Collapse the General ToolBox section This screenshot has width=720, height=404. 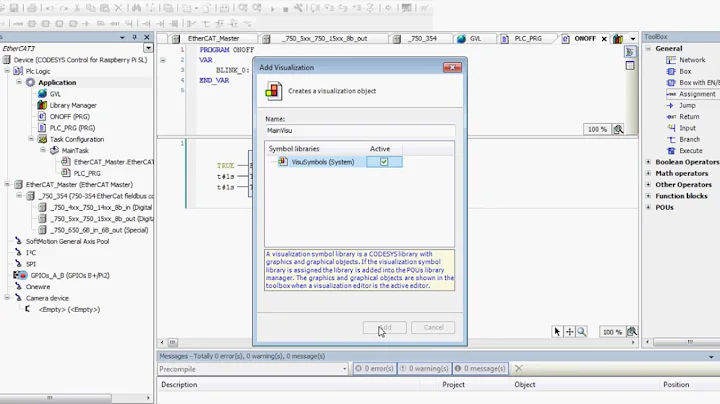coord(648,48)
